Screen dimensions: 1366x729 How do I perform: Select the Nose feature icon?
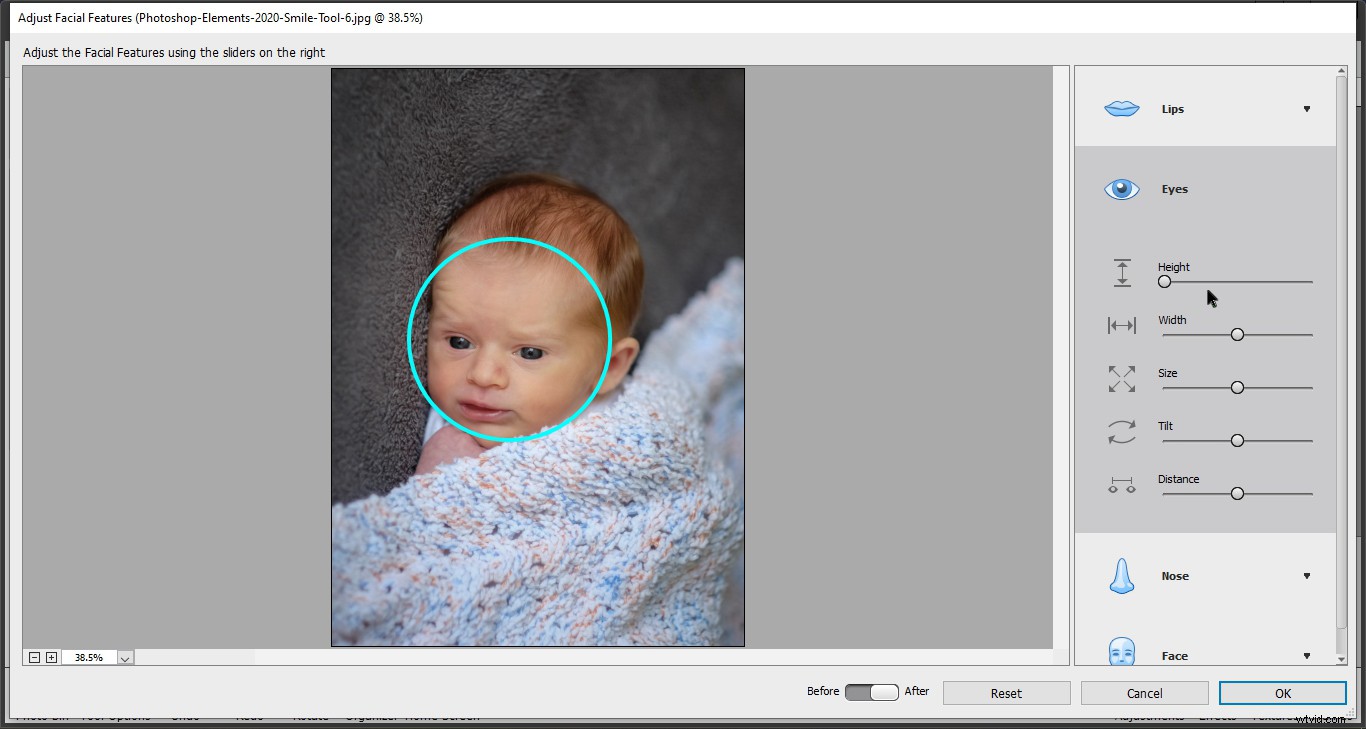point(1121,576)
